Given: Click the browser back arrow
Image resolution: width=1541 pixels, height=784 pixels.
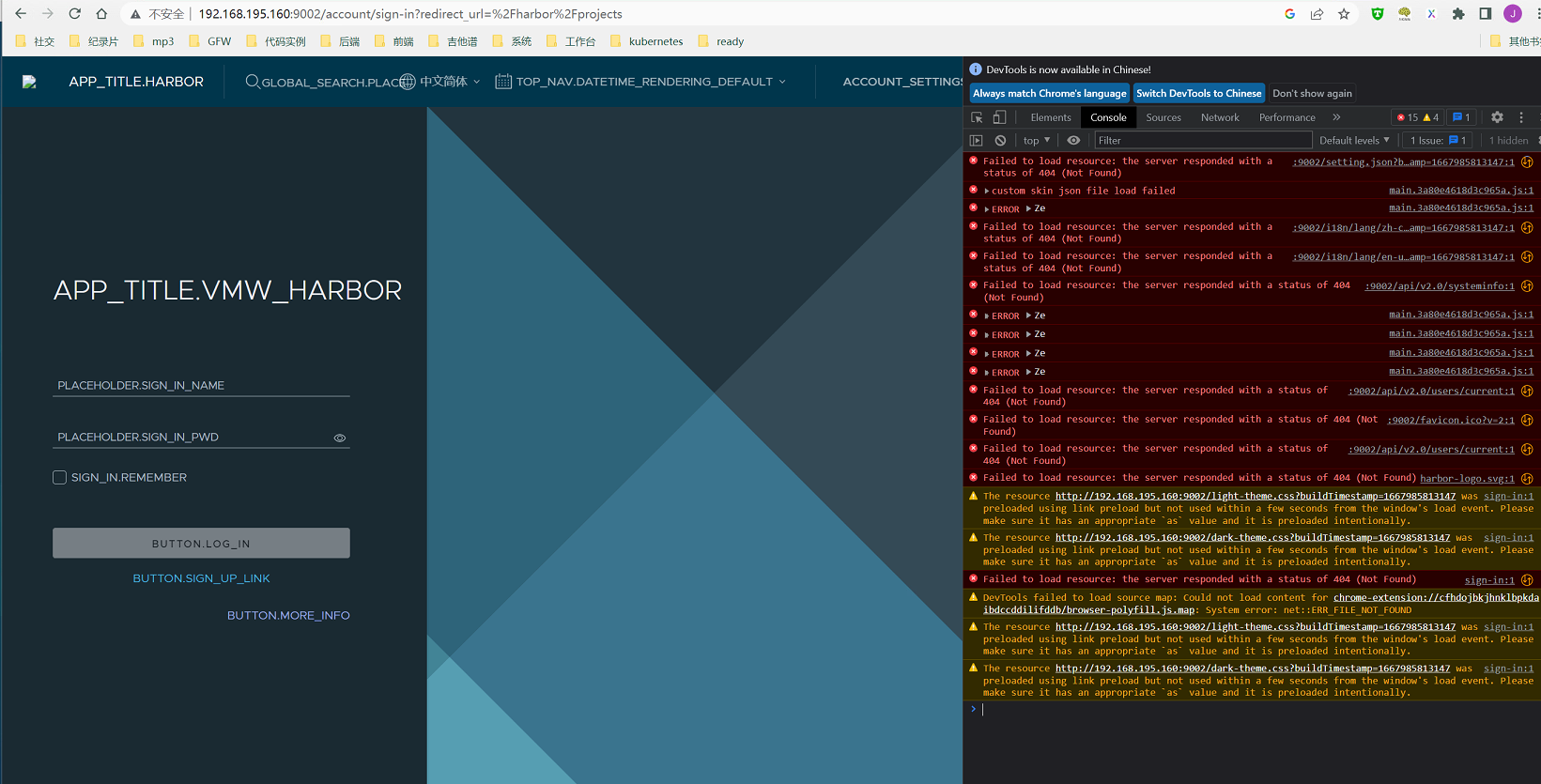Looking at the screenshot, I should [x=21, y=14].
